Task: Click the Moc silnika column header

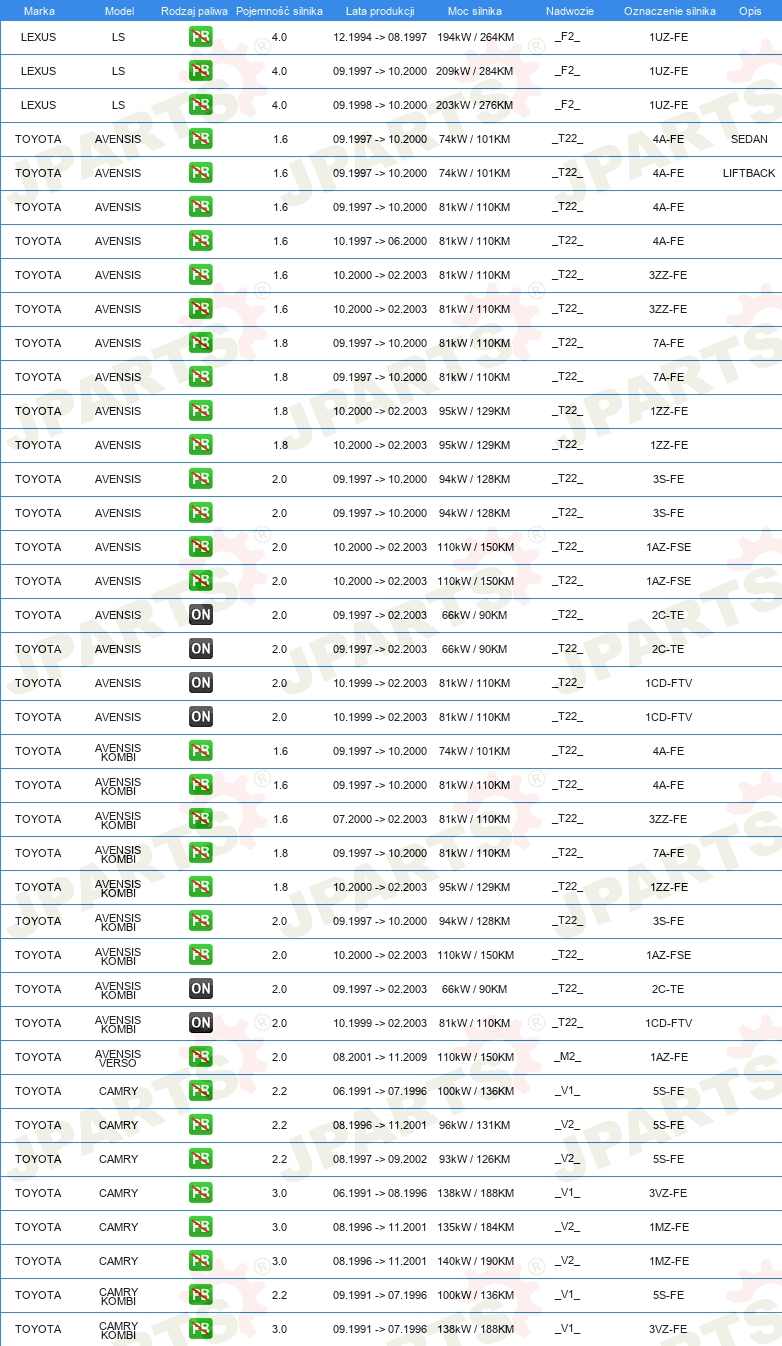Action: pos(475,11)
